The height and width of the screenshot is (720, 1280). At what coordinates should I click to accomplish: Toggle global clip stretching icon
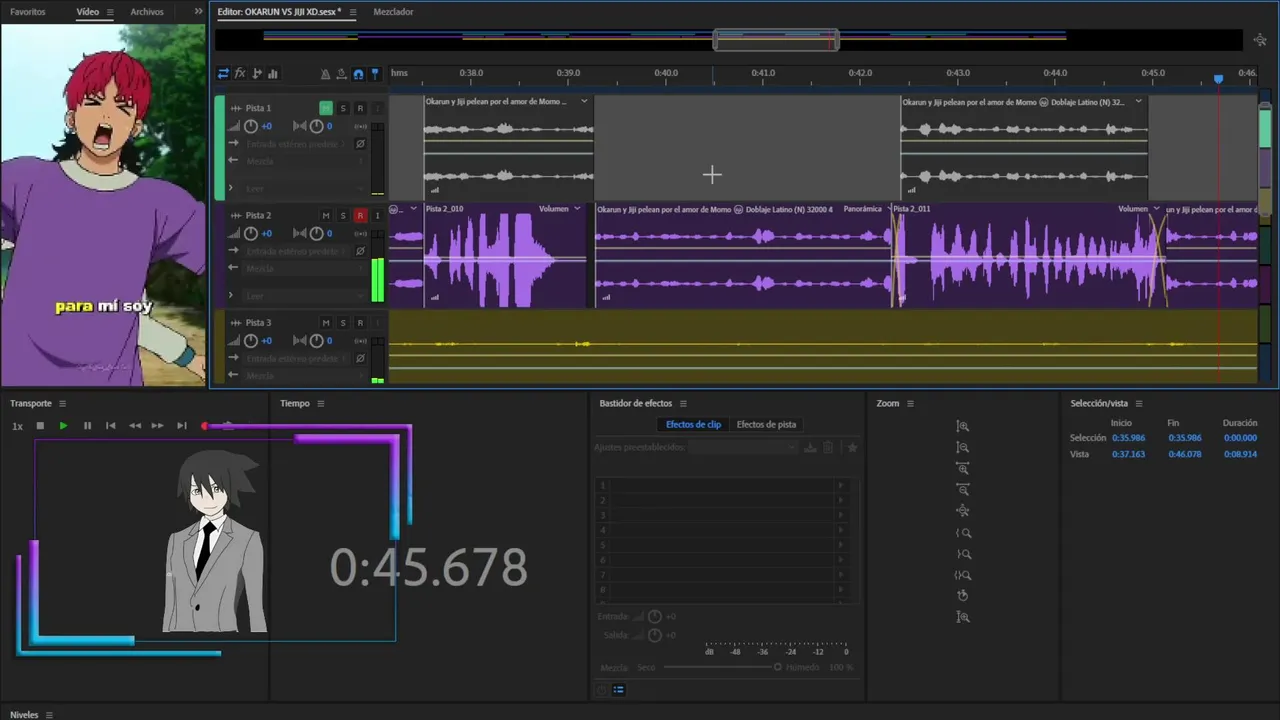coord(342,74)
